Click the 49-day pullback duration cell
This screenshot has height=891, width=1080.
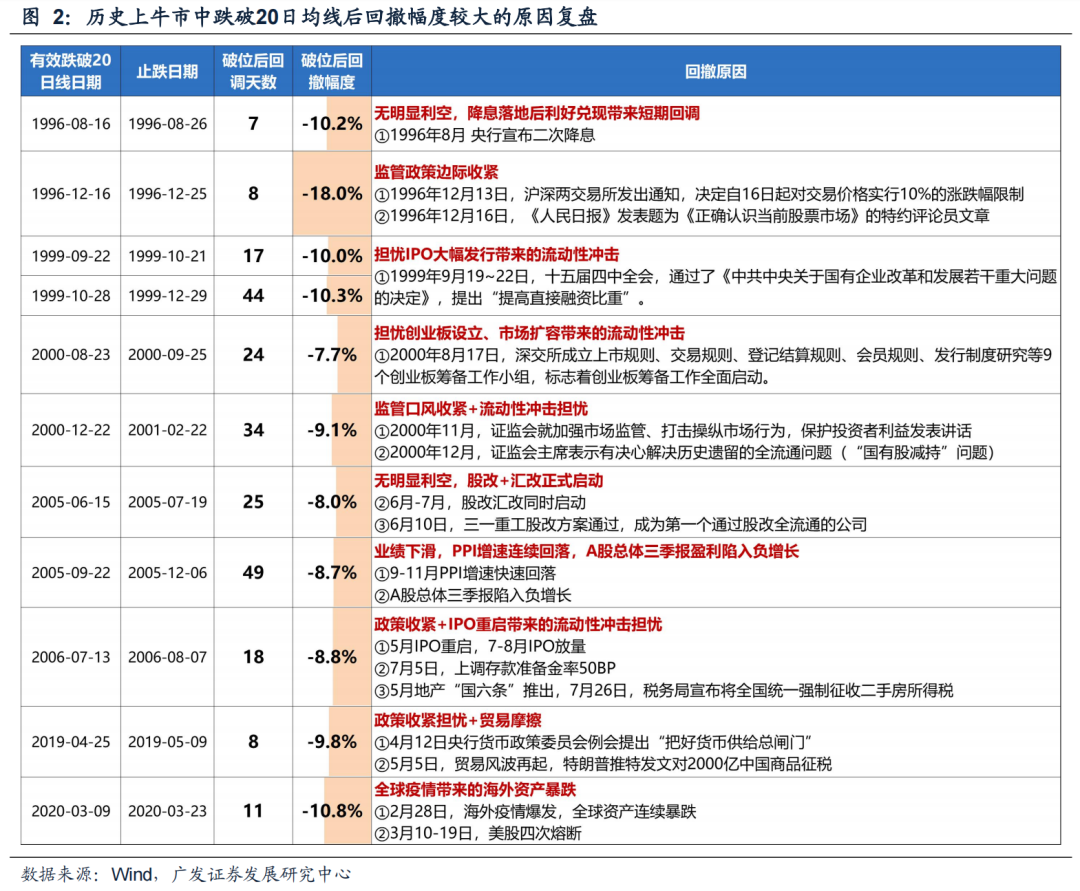tap(253, 573)
